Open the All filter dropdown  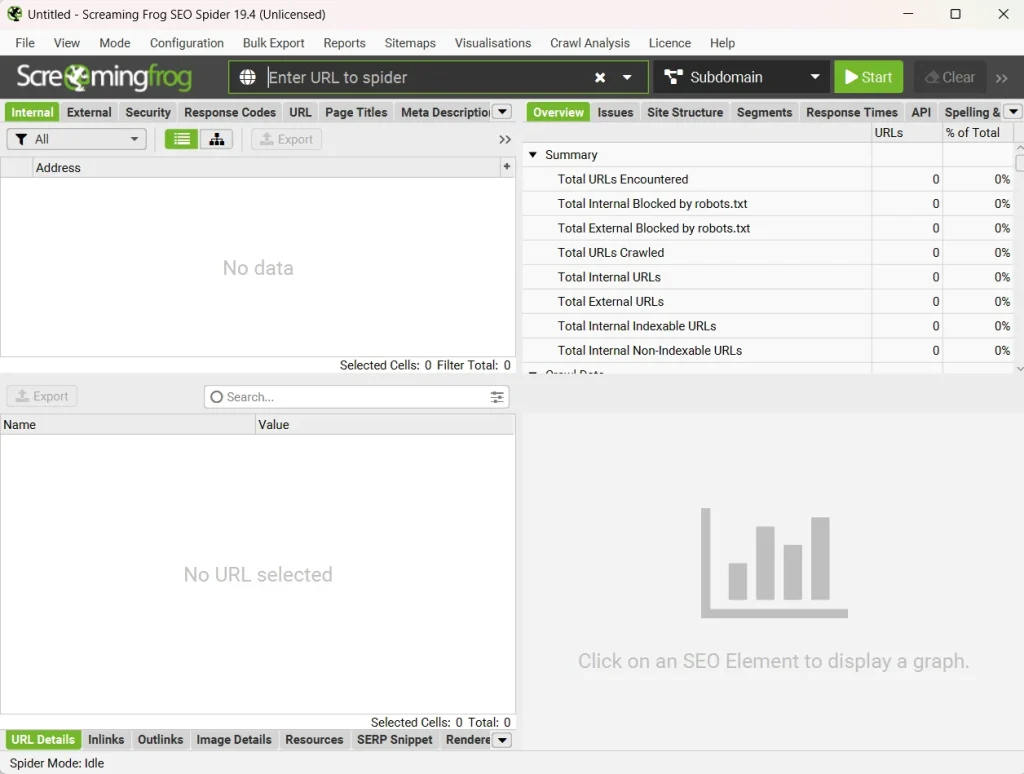click(76, 139)
